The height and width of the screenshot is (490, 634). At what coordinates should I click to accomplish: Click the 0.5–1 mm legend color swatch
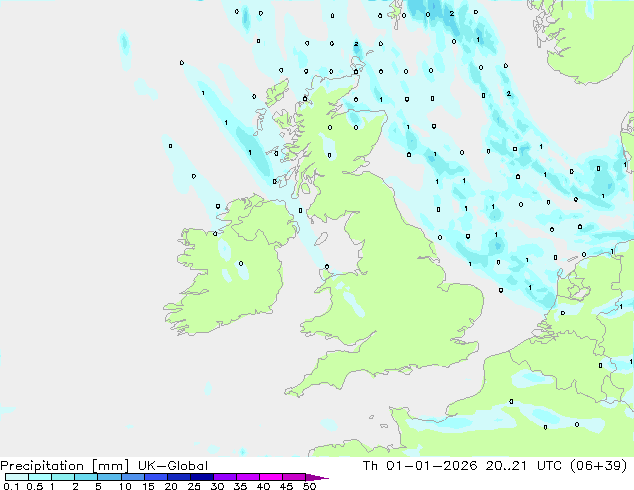pyautogui.click(x=40, y=477)
